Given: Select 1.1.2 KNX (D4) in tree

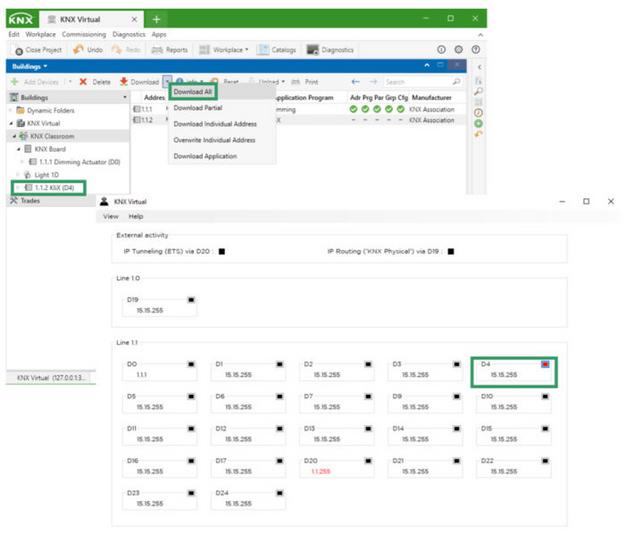Looking at the screenshot, I should [x=54, y=187].
